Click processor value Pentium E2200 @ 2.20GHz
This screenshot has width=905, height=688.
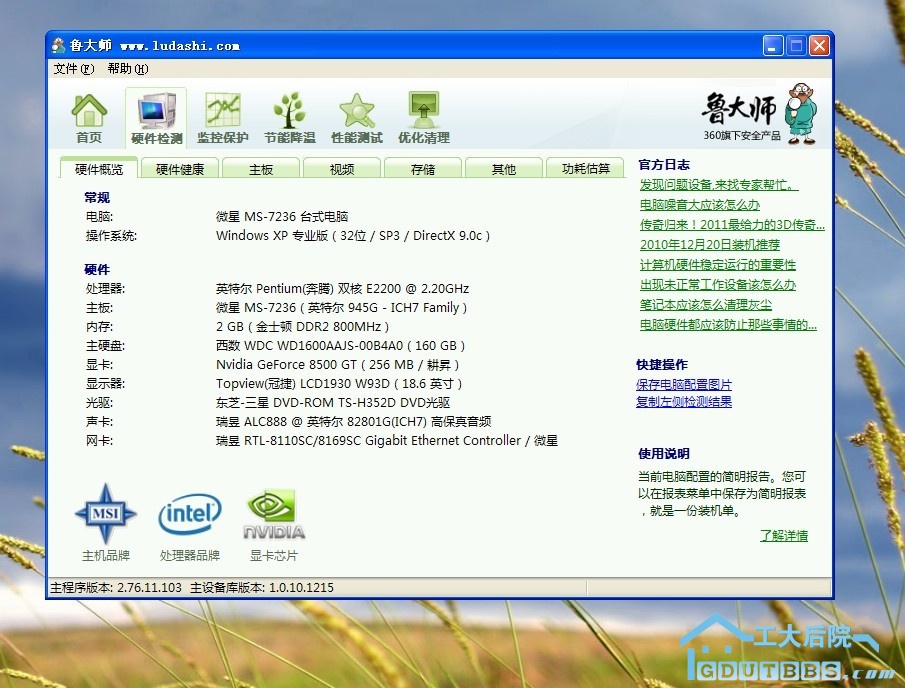pyautogui.click(x=342, y=289)
